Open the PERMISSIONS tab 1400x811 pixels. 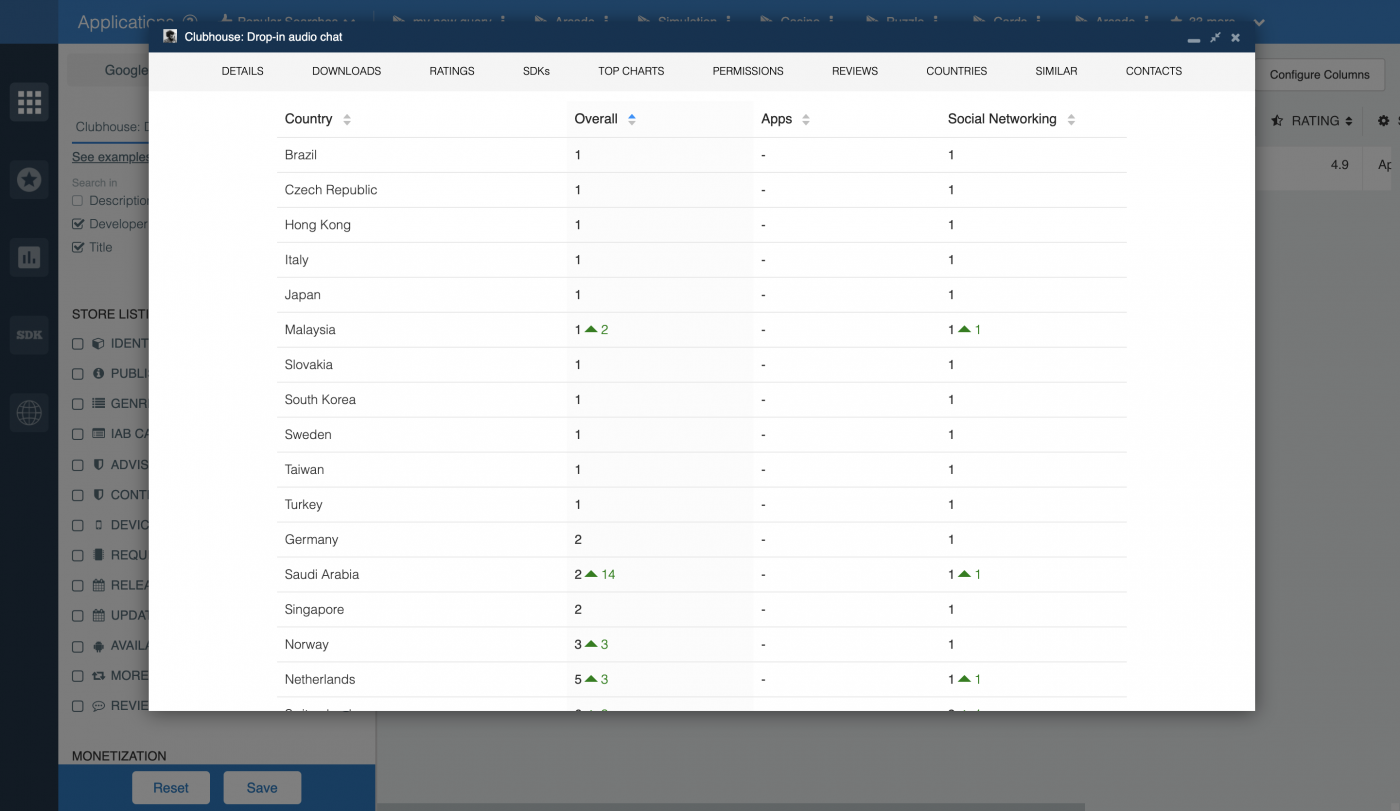click(x=747, y=71)
